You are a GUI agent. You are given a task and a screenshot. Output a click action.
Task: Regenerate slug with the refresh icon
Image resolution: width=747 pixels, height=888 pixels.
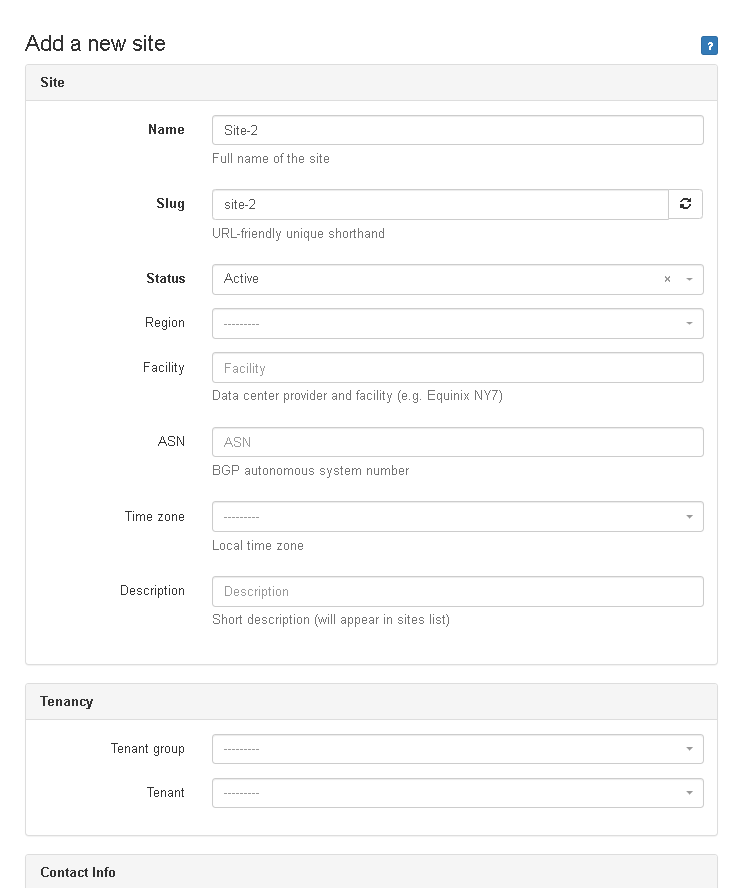[x=685, y=204]
